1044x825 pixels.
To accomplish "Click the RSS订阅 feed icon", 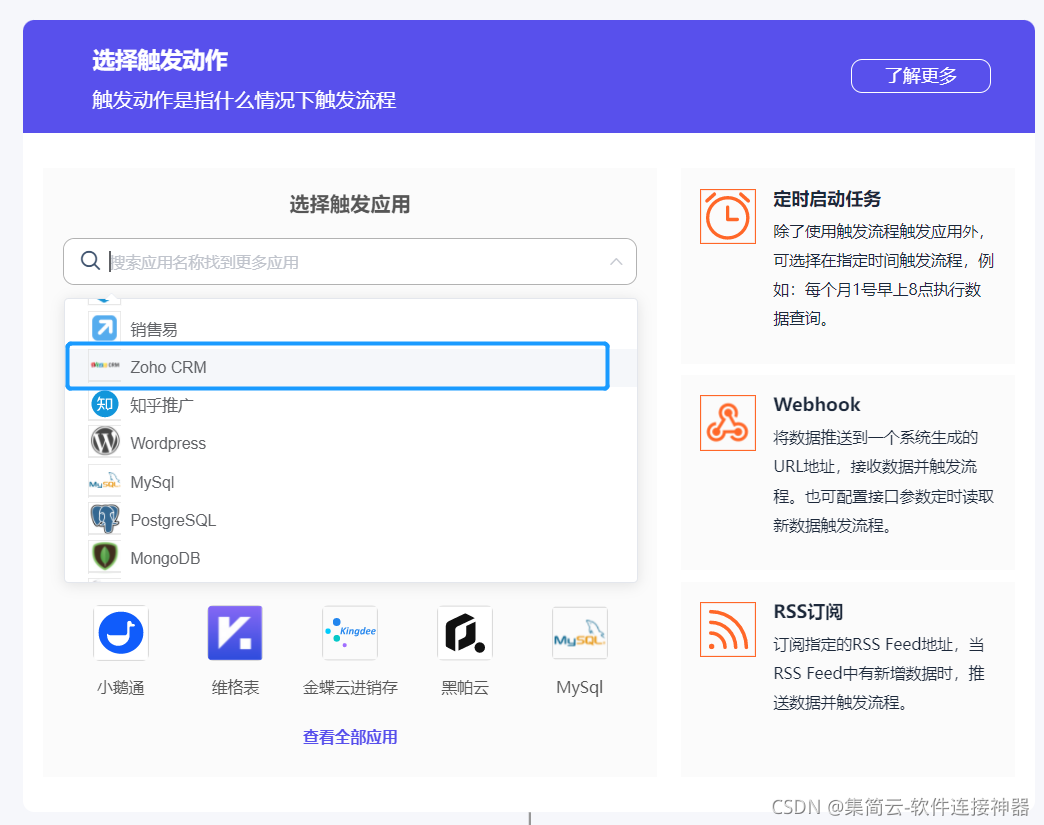I will (728, 629).
